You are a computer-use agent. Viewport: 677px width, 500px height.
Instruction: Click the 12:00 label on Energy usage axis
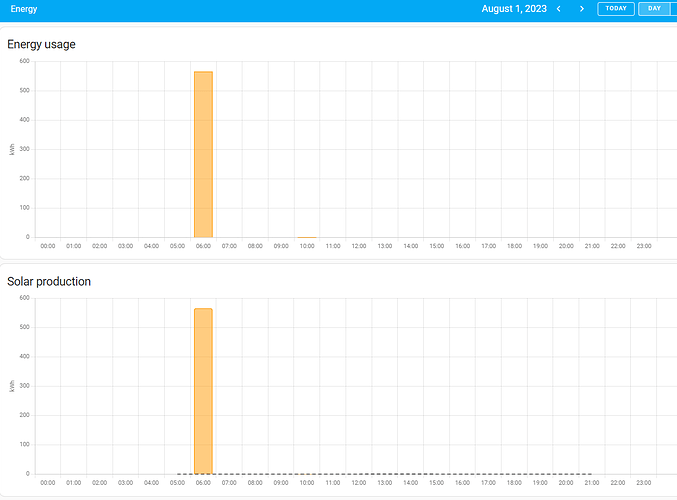point(359,246)
